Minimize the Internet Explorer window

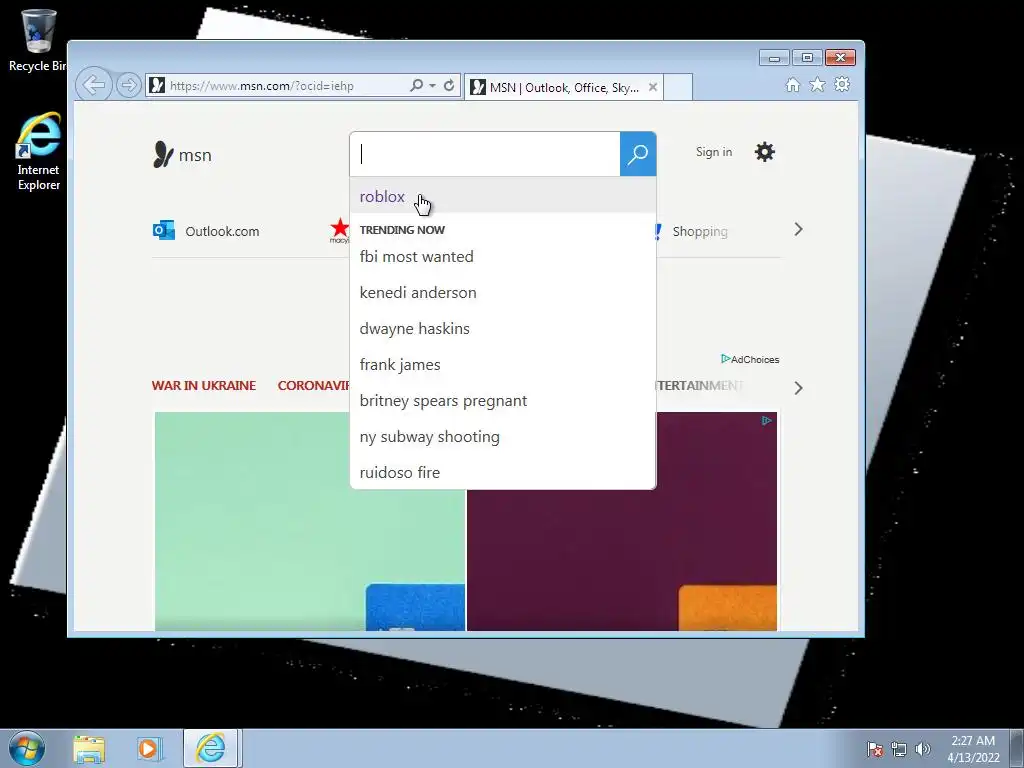point(775,58)
